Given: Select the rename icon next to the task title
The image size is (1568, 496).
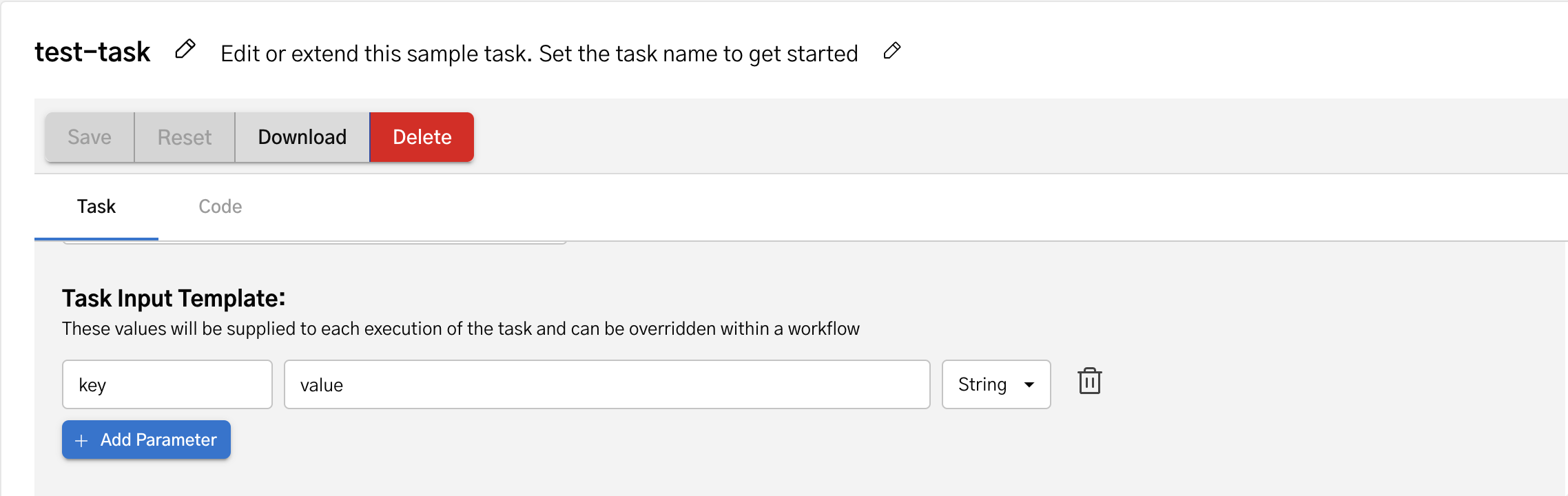Looking at the screenshot, I should pos(185,50).
